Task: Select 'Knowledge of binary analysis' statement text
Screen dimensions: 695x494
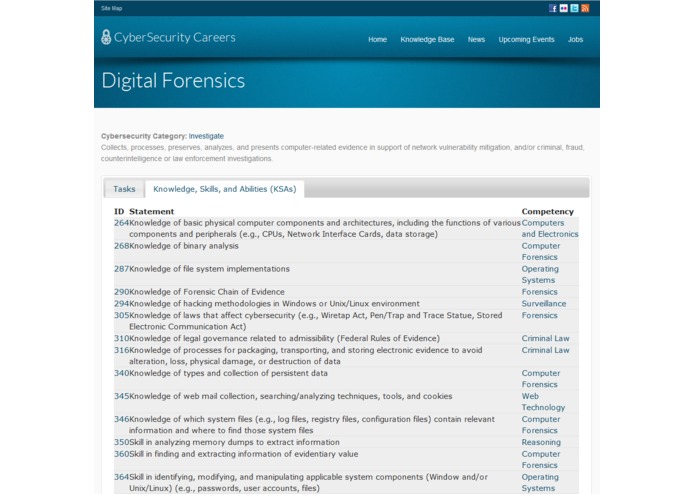Action: pos(184,246)
